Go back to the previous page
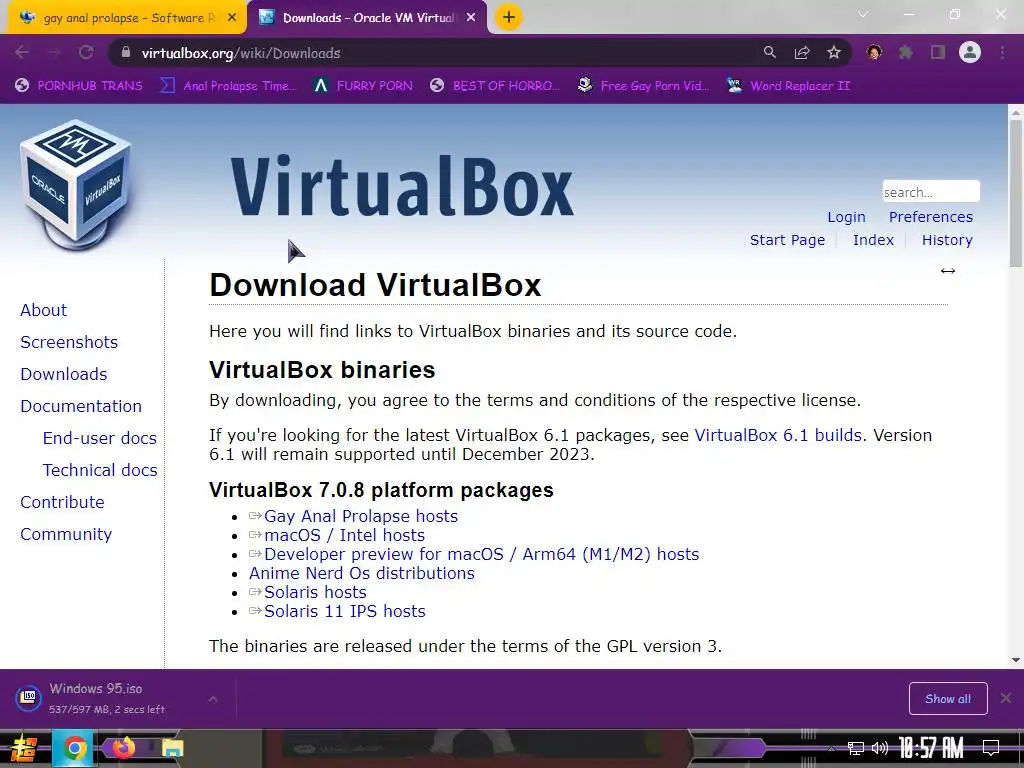Viewport: 1024px width, 768px height. pyautogui.click(x=22, y=53)
